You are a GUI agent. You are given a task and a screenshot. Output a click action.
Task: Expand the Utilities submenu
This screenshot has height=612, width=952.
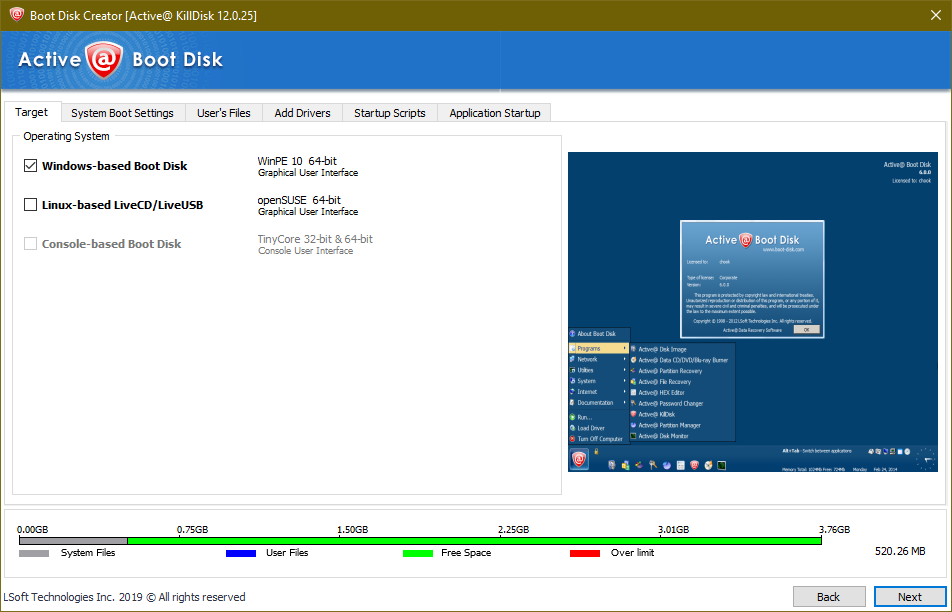586,370
